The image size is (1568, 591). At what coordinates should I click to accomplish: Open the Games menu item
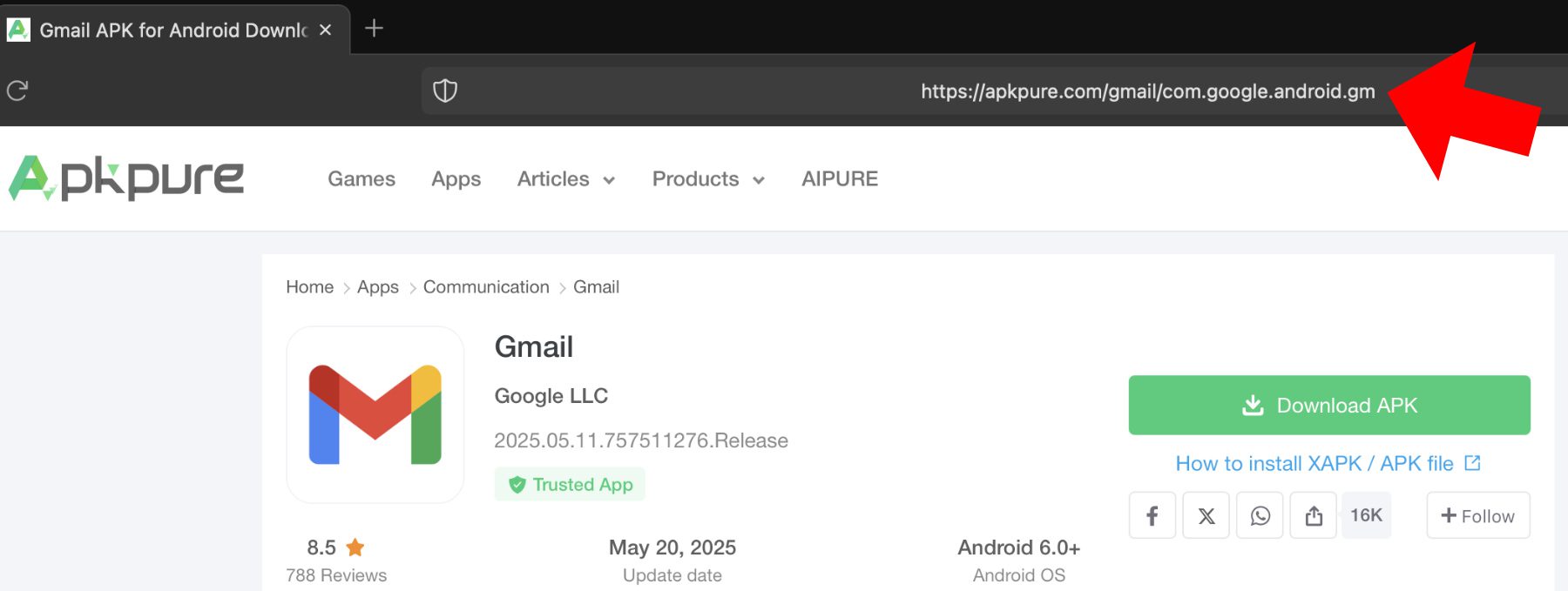[362, 179]
